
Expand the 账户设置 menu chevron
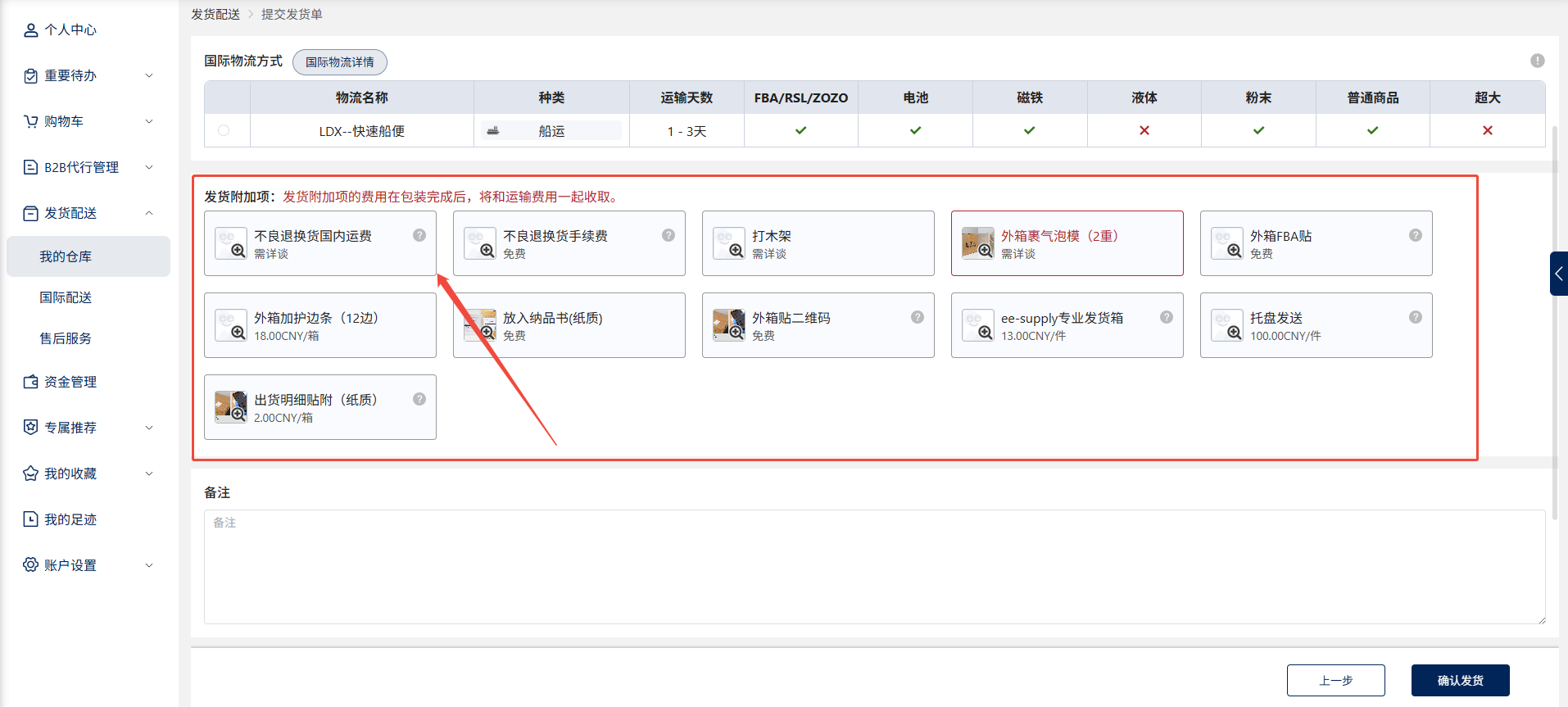coord(149,565)
